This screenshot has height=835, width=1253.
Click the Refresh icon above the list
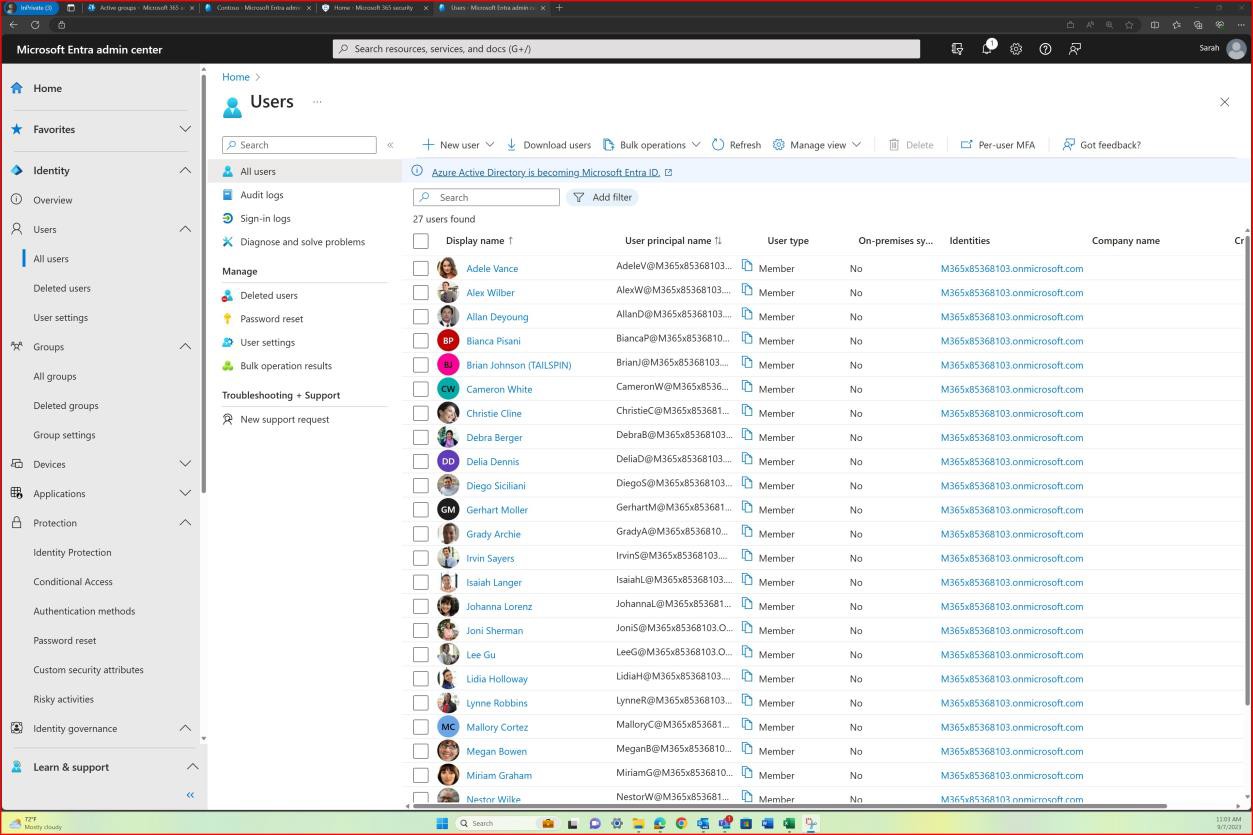717,144
